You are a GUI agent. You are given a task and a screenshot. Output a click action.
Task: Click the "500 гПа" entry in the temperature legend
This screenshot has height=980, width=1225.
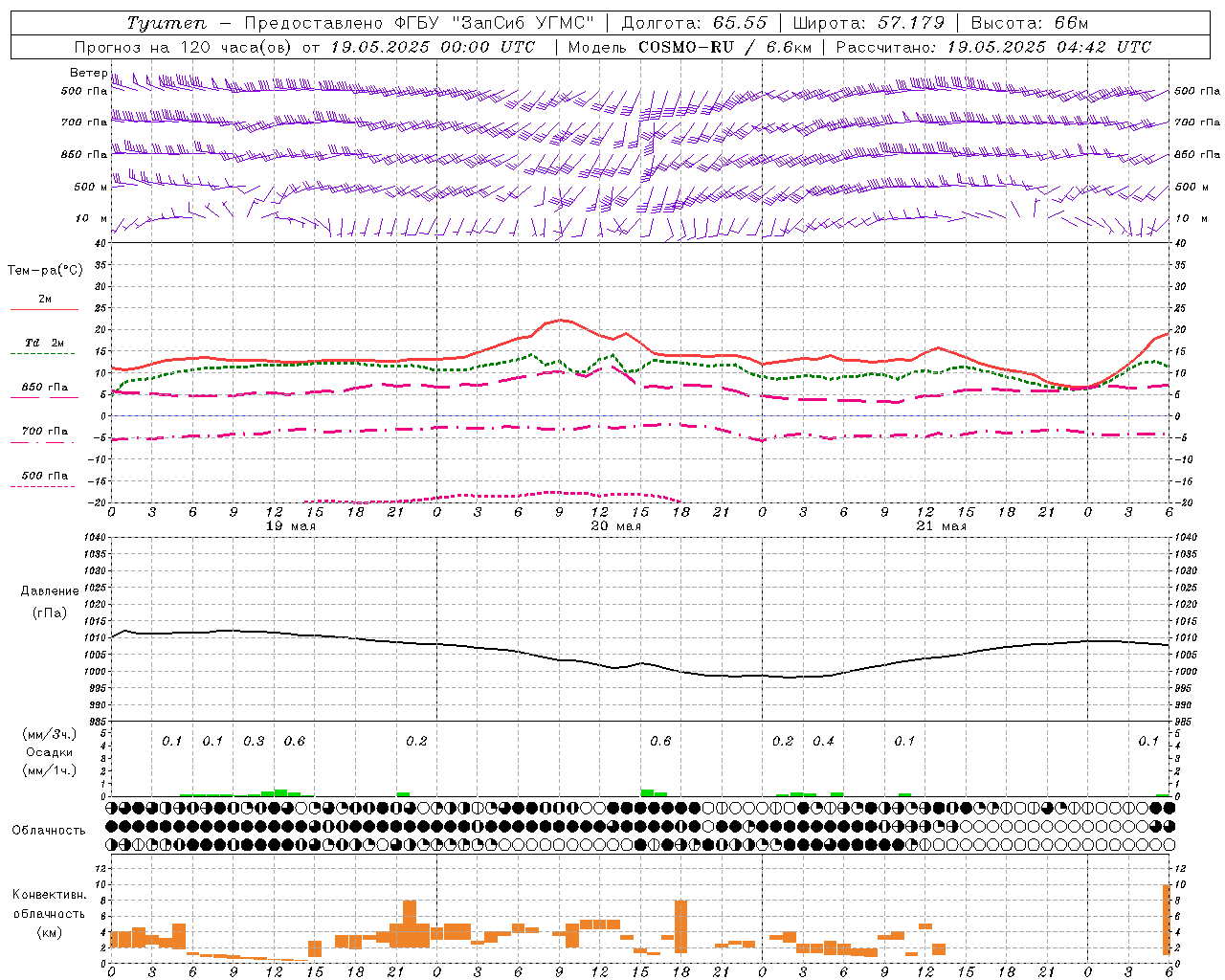(45, 476)
